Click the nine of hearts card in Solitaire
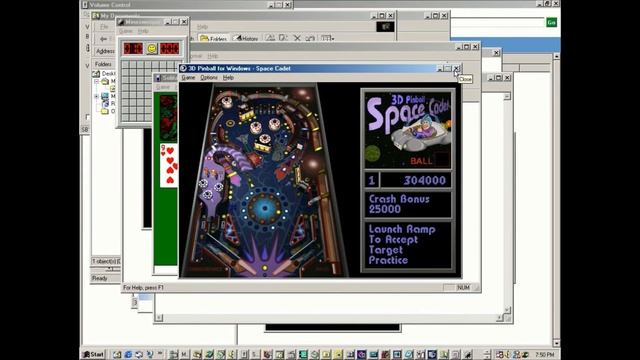 (x=169, y=165)
